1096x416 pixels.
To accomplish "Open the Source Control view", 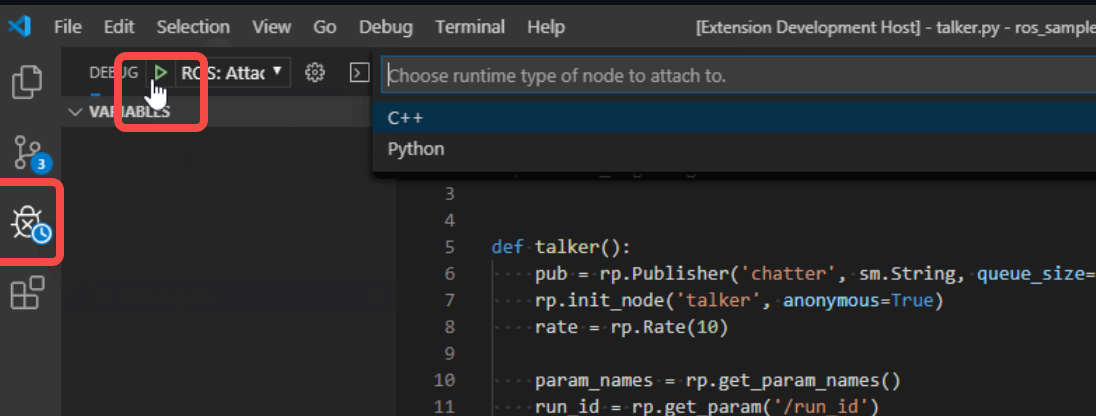I will [x=30, y=153].
